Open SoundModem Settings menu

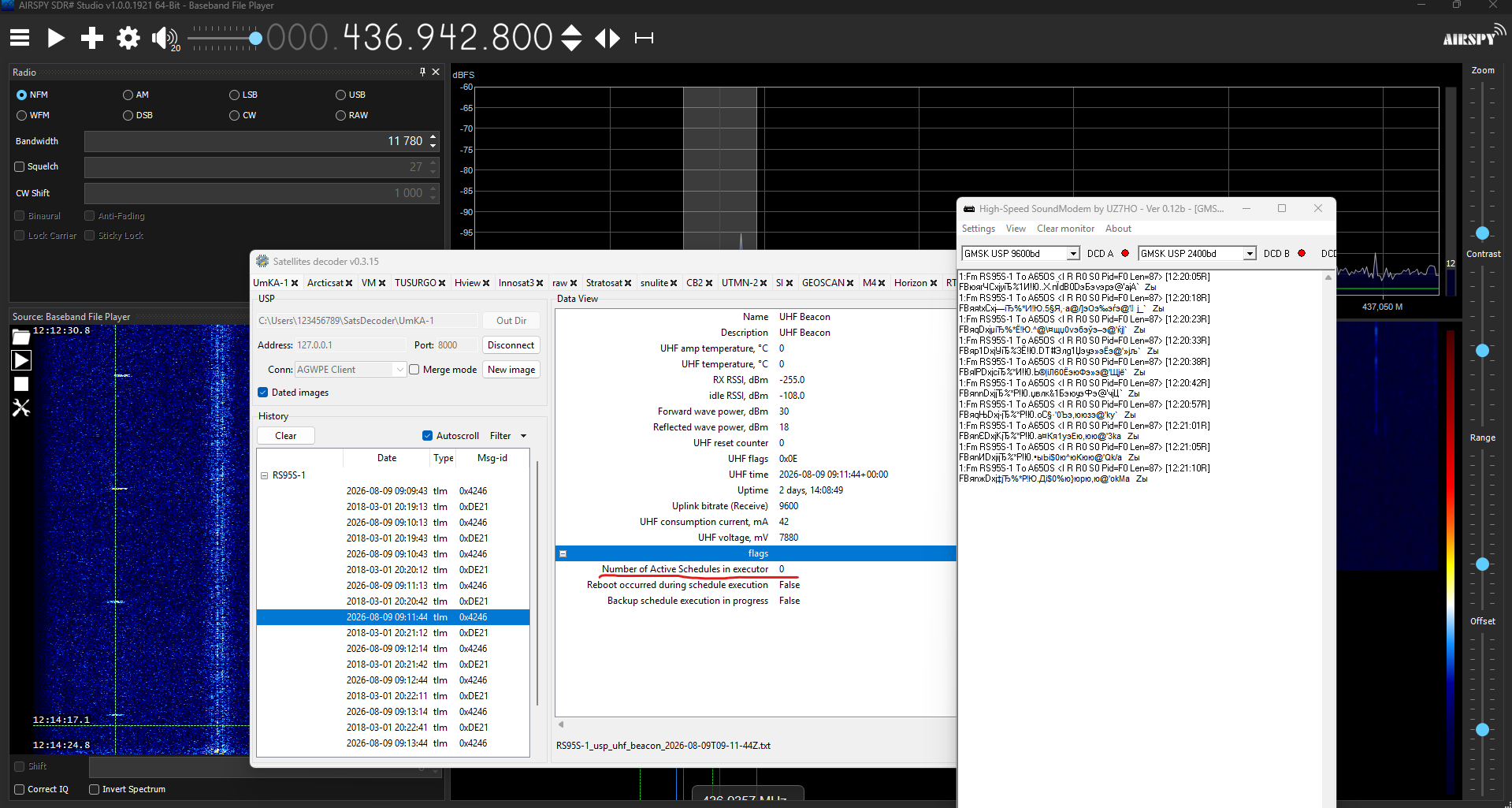(x=978, y=229)
